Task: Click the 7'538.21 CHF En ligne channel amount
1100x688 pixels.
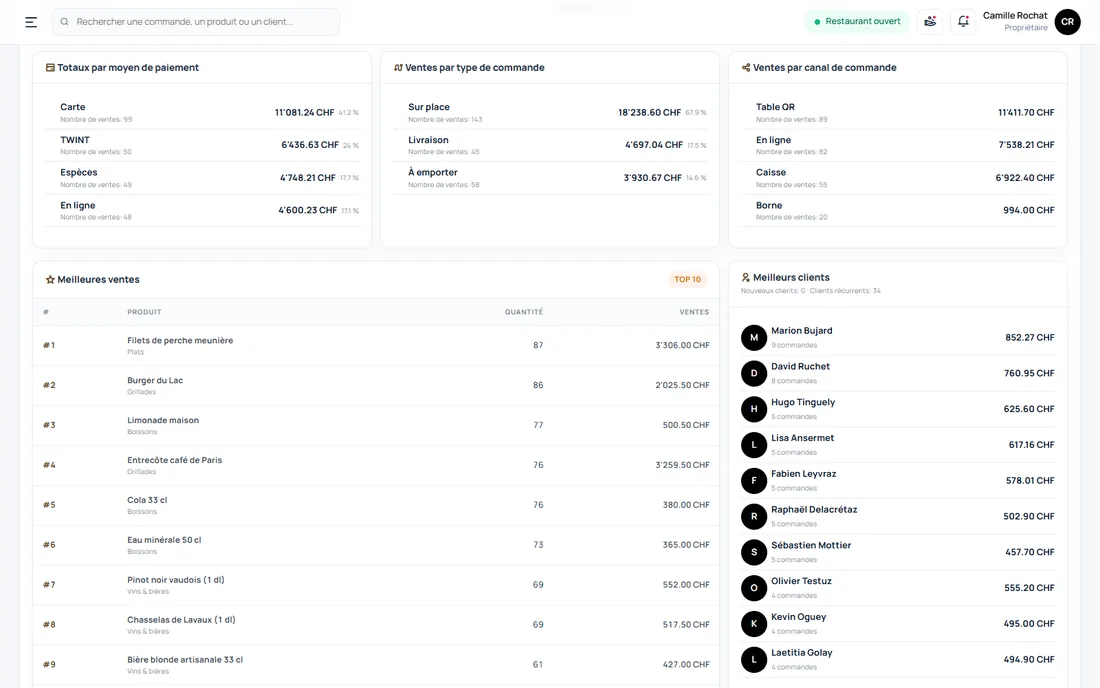Action: 1026,145
